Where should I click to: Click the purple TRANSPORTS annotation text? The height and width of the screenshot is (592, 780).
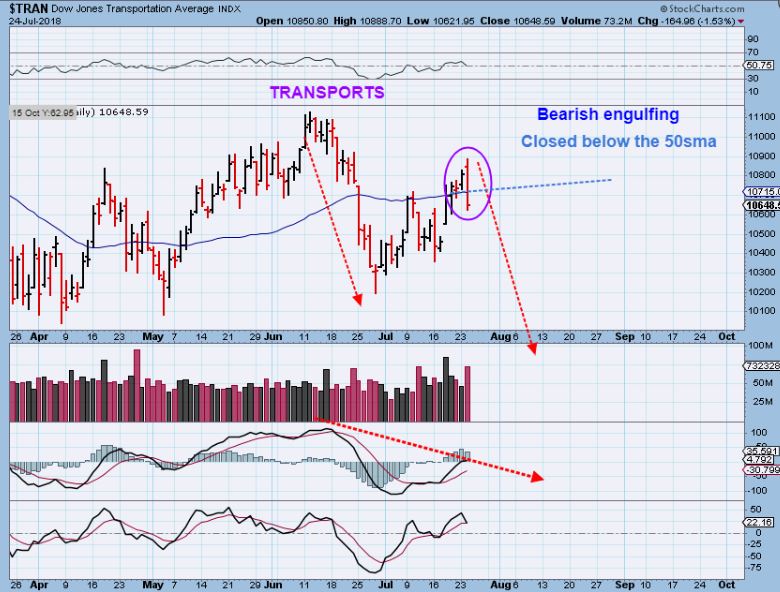(327, 92)
